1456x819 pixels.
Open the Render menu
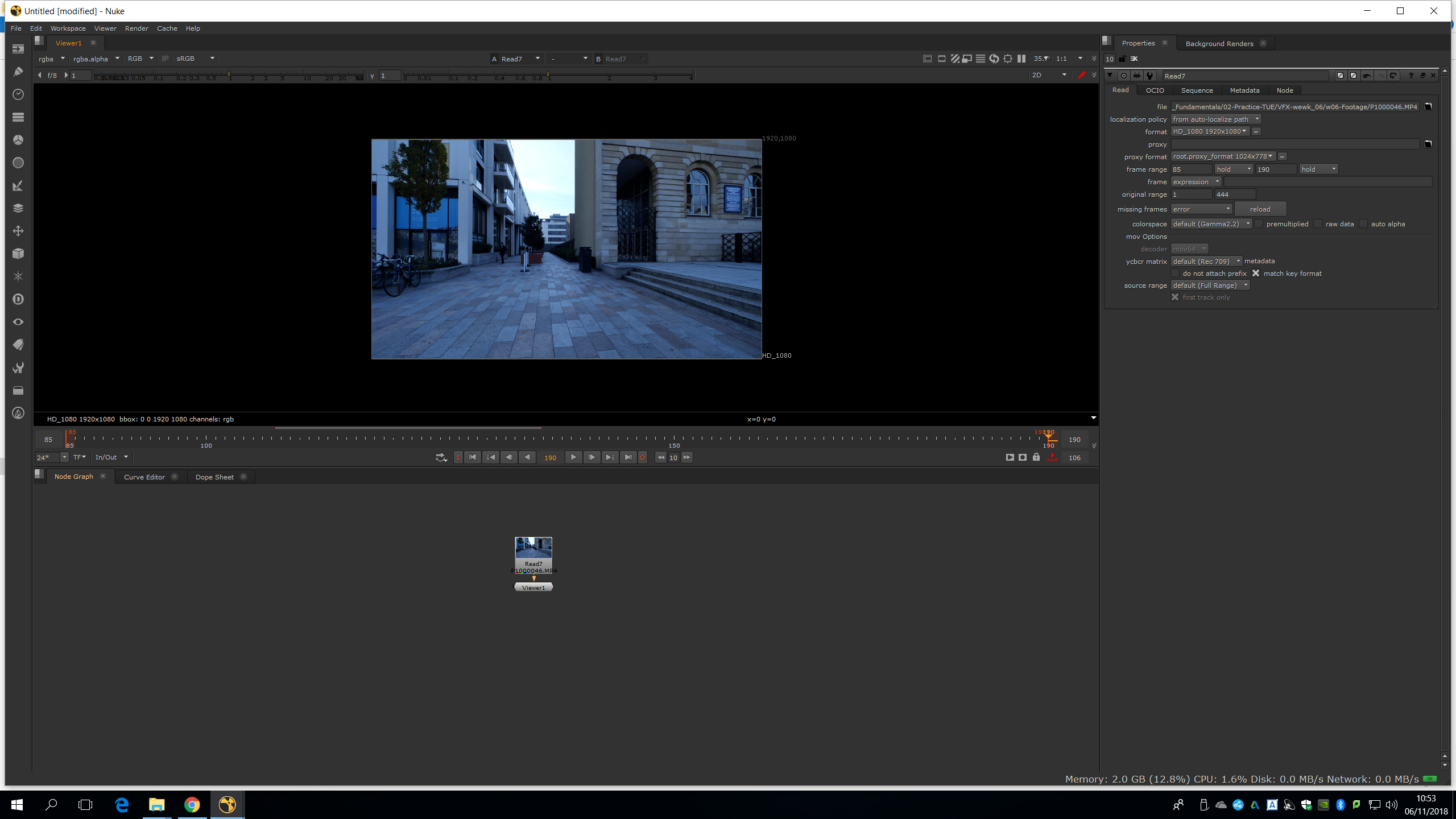(136, 28)
